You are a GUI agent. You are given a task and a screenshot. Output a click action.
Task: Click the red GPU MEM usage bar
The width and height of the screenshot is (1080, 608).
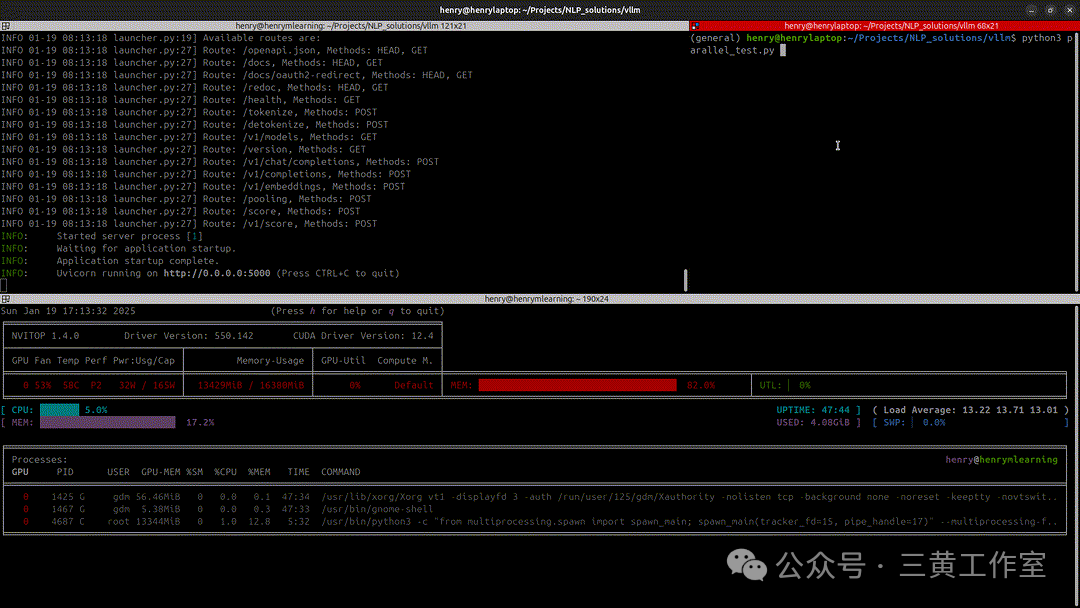coord(577,385)
